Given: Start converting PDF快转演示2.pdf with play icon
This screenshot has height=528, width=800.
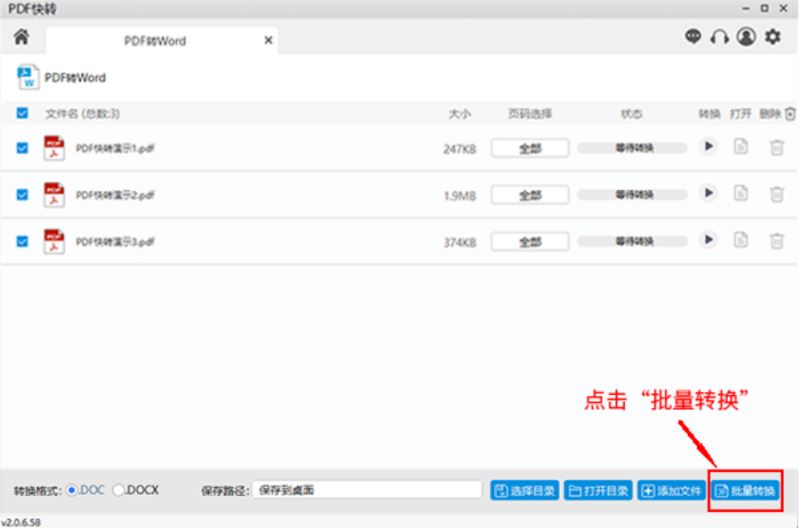Looking at the screenshot, I should (708, 193).
